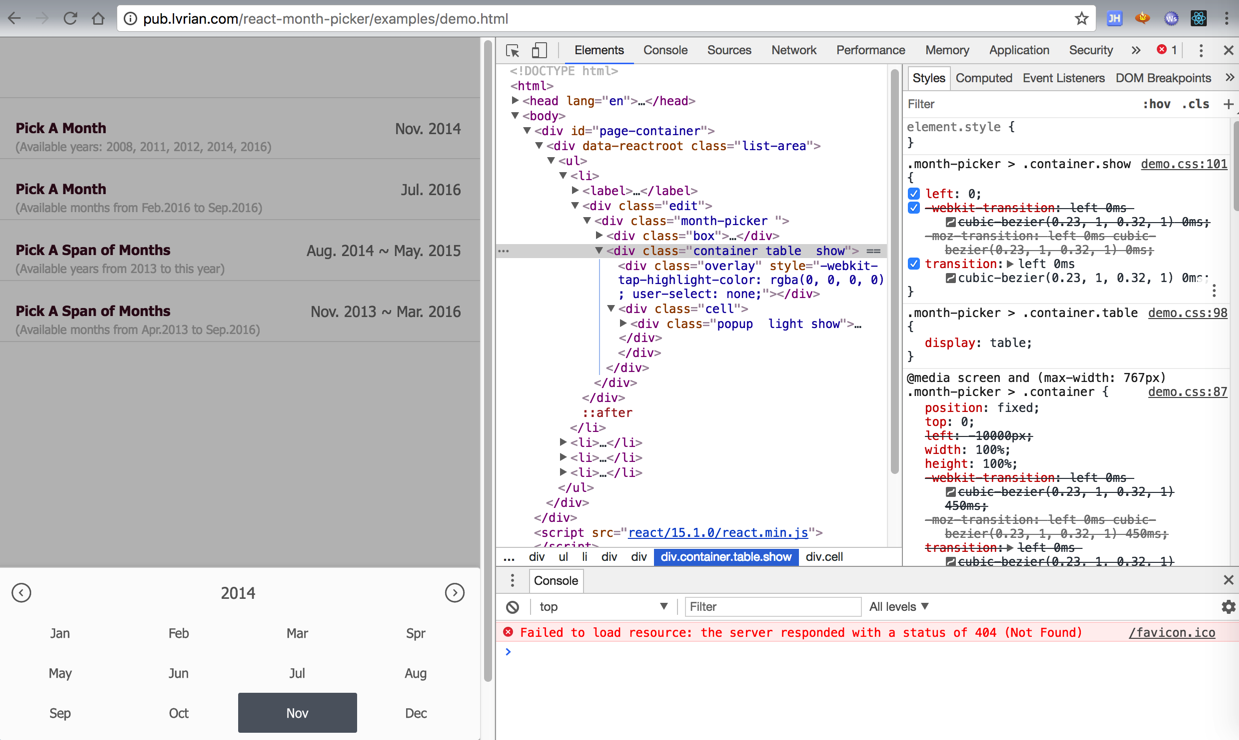Uncheck the 'left: 0' CSS property
This screenshot has height=740, width=1239.
(x=914, y=194)
